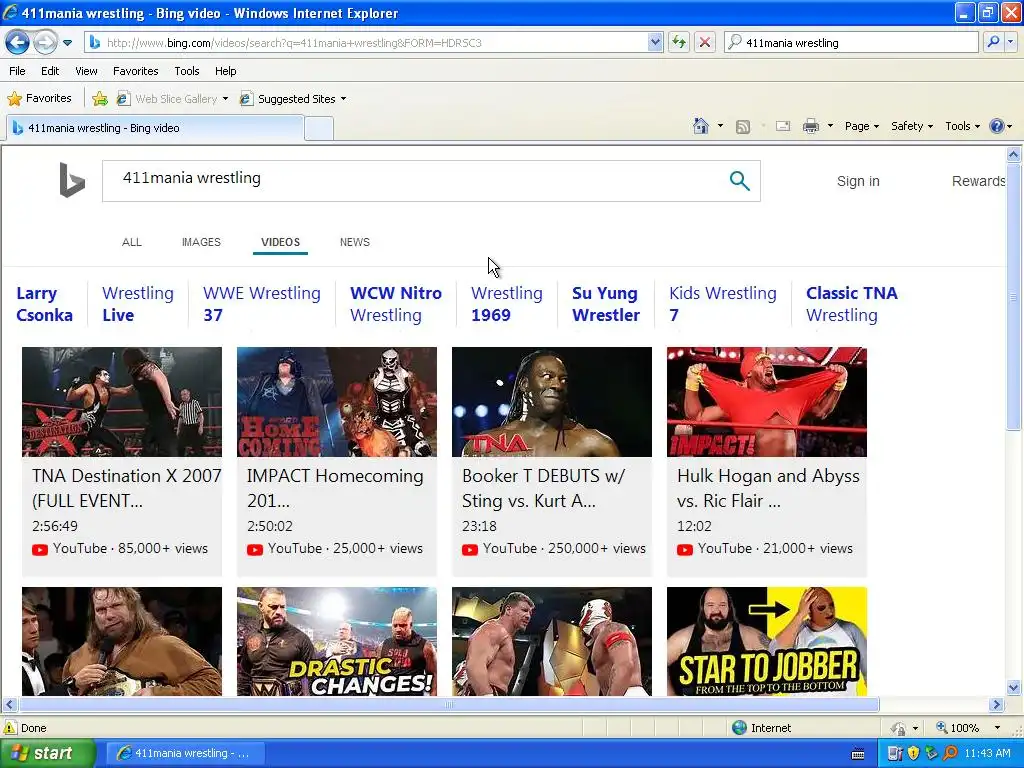Switch to the NEWS tab
Screen dimensions: 1024x768
(x=355, y=242)
